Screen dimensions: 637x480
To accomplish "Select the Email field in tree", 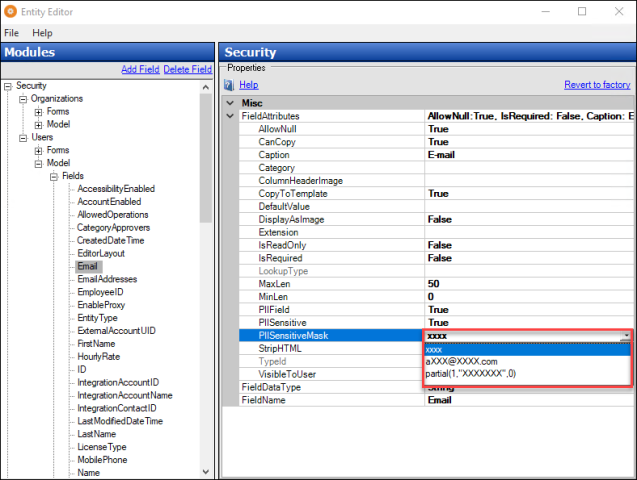I will (87, 266).
